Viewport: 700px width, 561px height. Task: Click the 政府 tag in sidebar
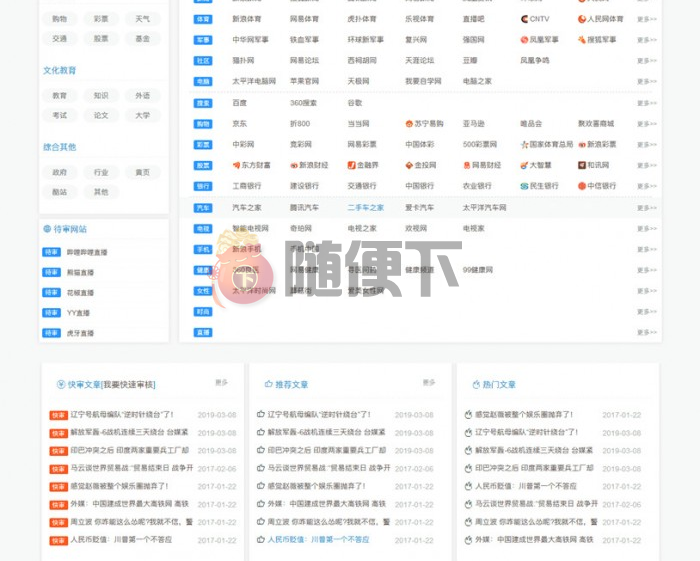(59, 172)
